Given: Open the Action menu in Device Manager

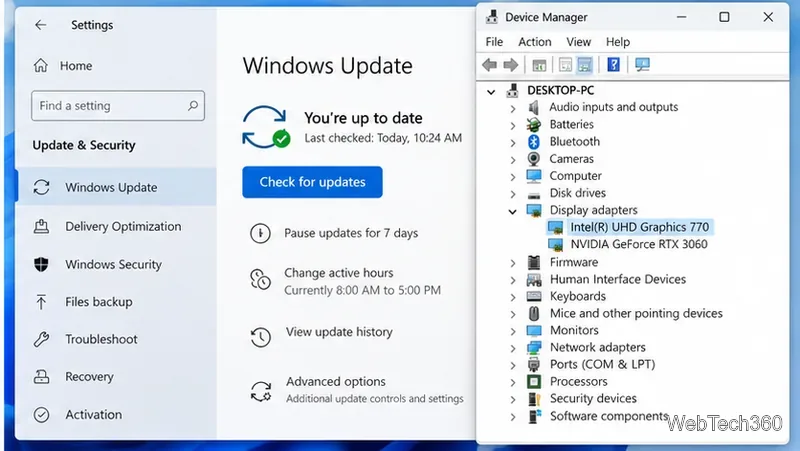Looking at the screenshot, I should (535, 42).
